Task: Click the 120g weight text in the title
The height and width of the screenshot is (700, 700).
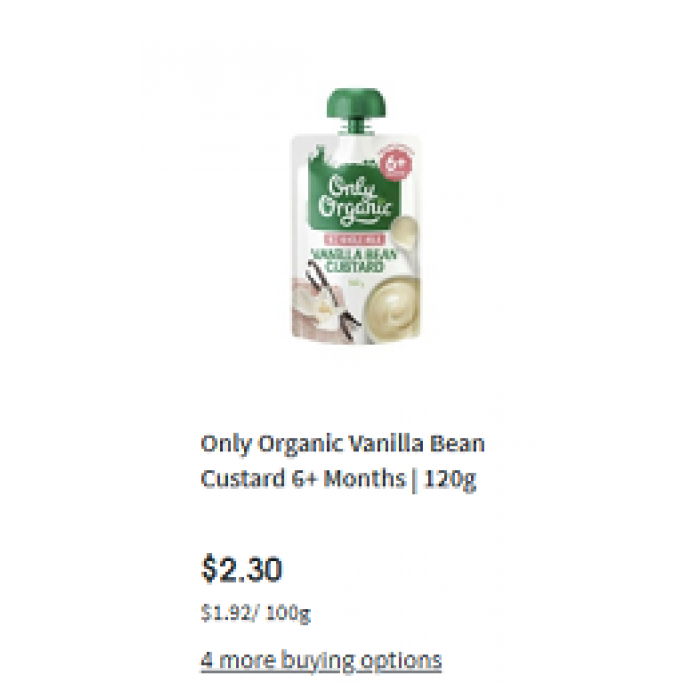Action: pos(450,479)
